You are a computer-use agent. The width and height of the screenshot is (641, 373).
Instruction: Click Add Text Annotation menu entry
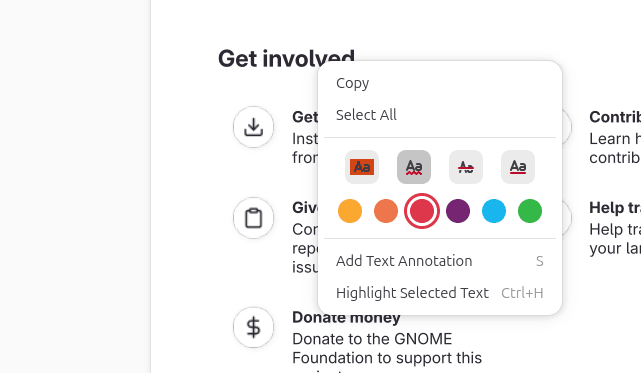[x=440, y=261]
